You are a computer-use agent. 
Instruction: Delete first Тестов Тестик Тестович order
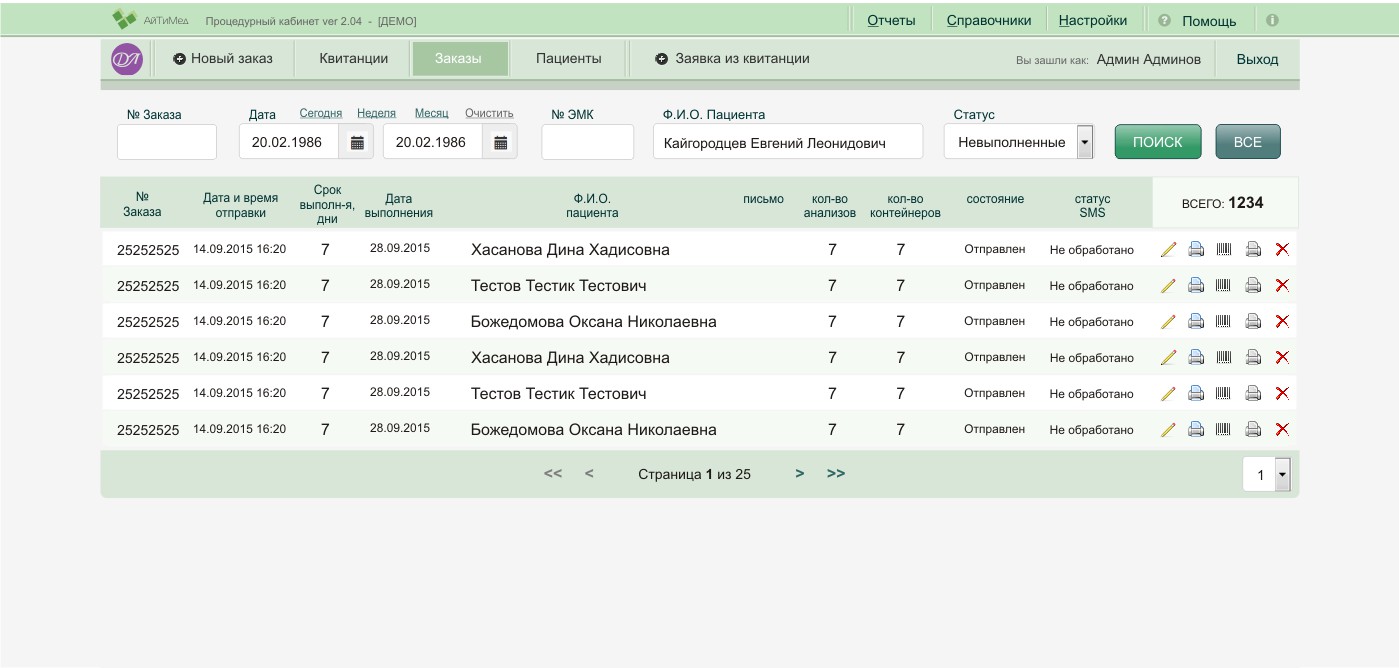tap(1282, 286)
